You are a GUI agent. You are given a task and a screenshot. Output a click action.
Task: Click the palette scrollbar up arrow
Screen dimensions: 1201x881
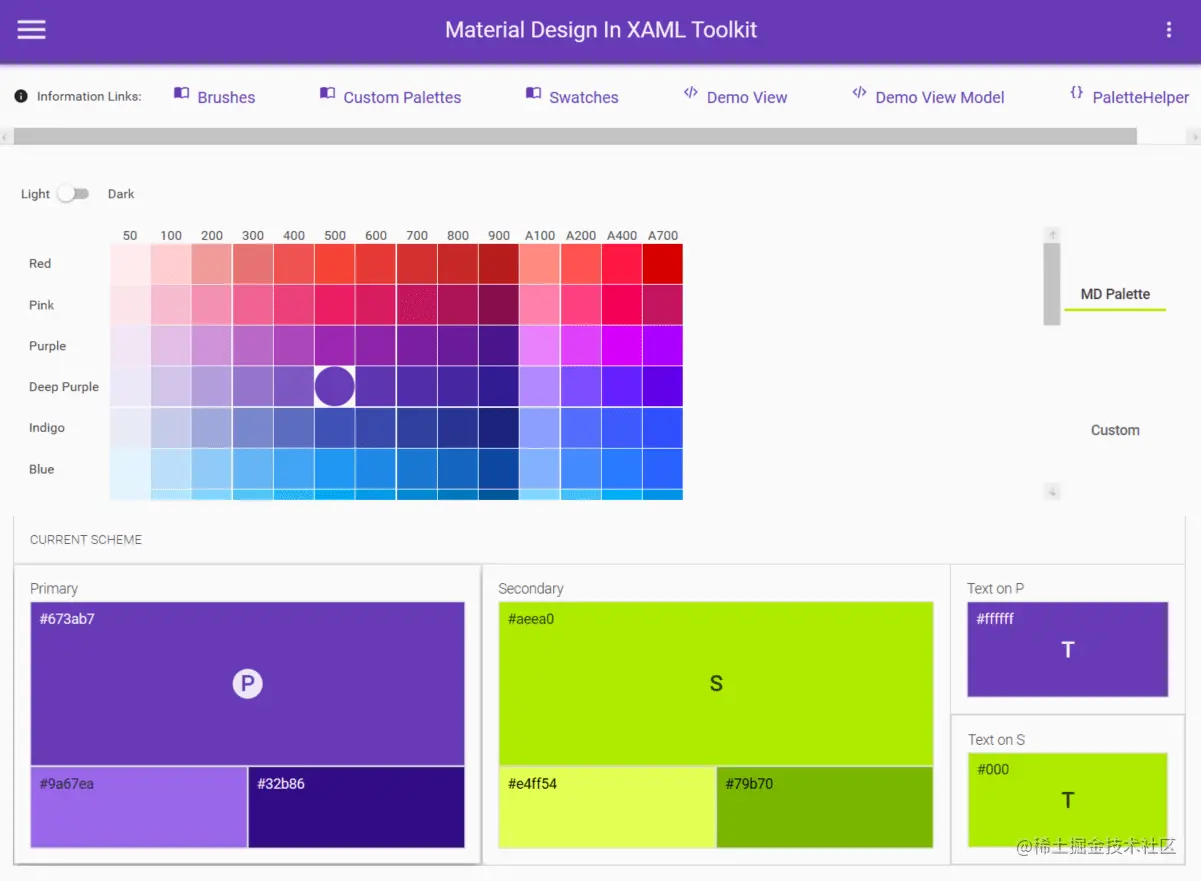[1052, 235]
